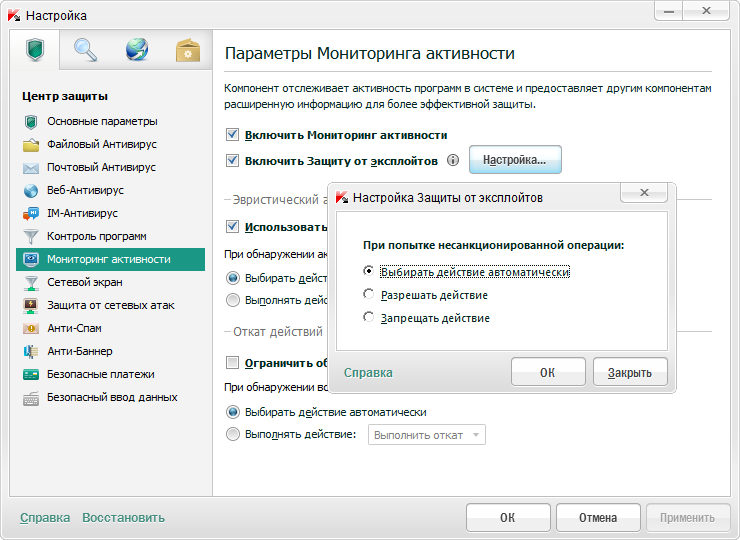
Task: Click the Анти-Баннер icon
Action: pos(31,351)
